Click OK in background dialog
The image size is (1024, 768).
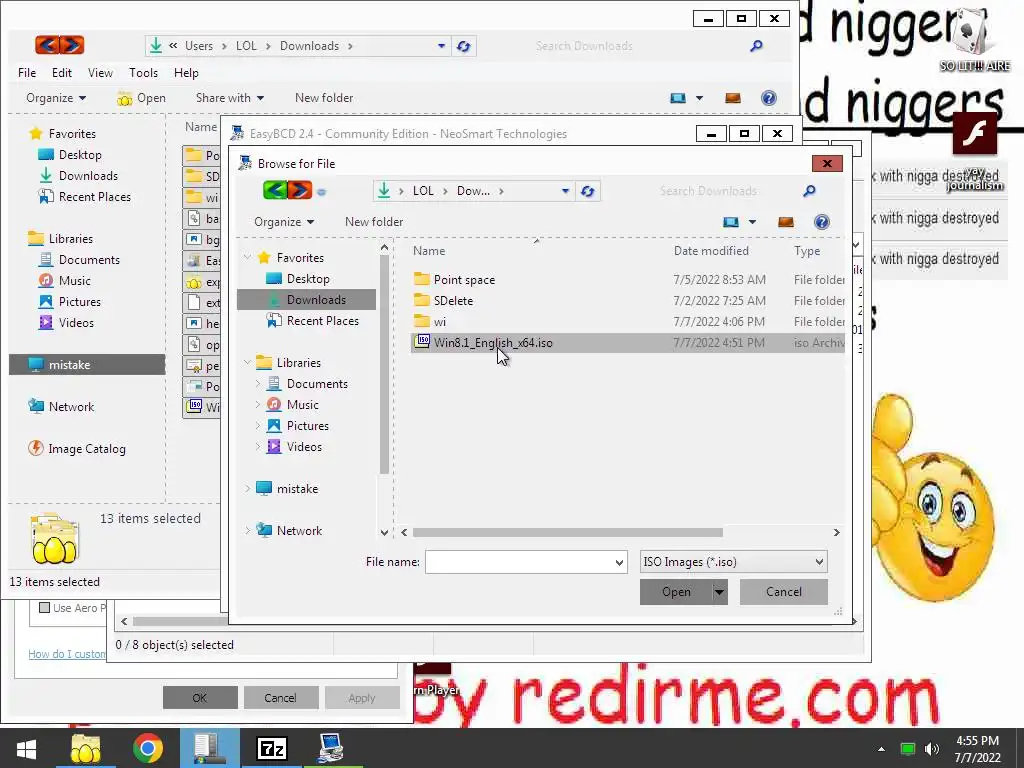coord(200,697)
